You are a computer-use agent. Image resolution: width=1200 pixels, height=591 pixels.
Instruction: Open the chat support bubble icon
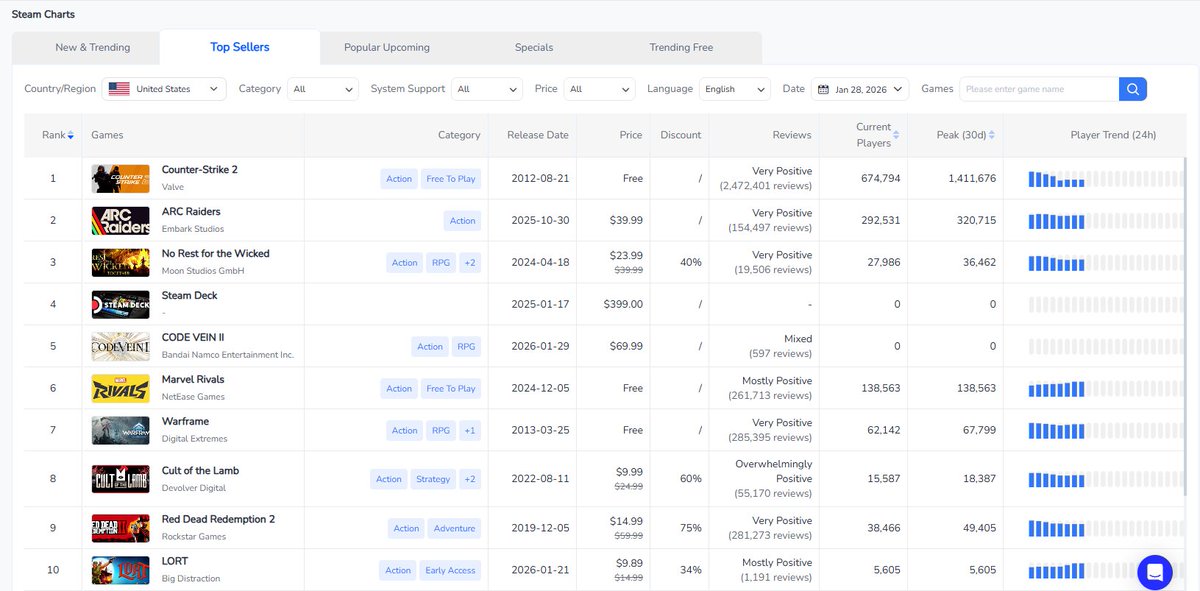click(x=1155, y=573)
